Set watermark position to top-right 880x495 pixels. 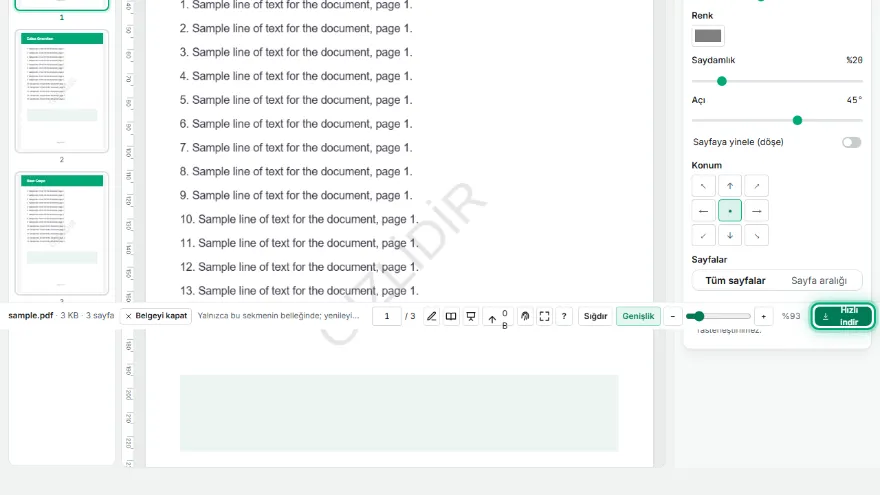coord(757,186)
